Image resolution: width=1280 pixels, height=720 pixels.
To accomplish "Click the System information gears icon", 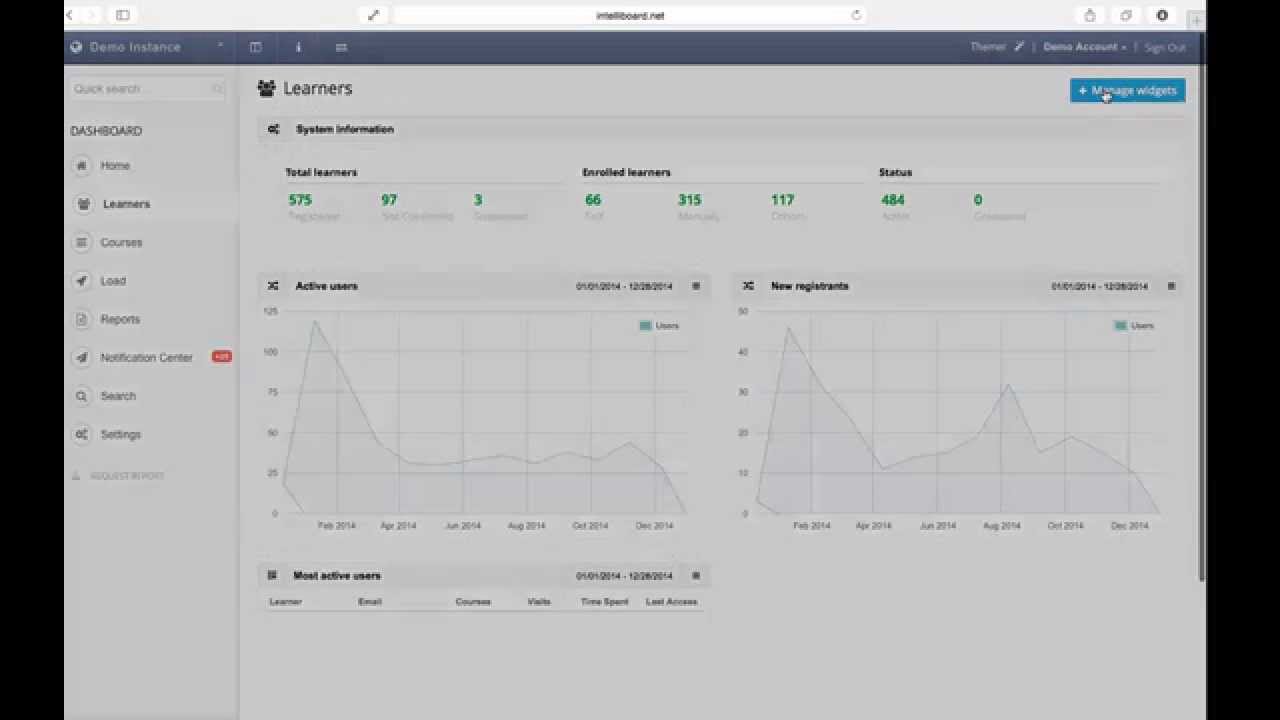I will [273, 129].
